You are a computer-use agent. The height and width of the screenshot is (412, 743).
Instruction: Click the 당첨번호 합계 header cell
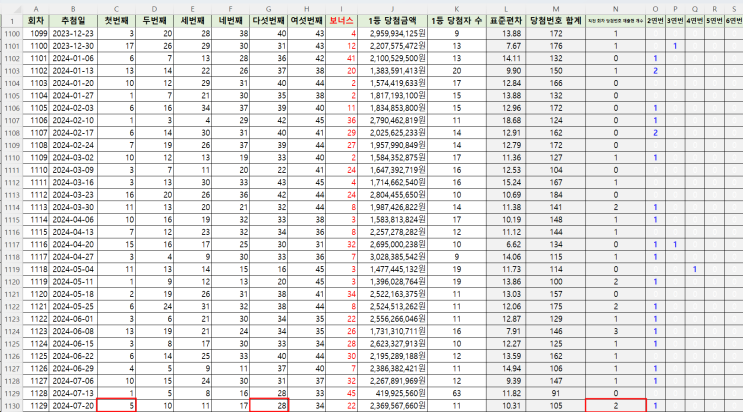[555, 21]
